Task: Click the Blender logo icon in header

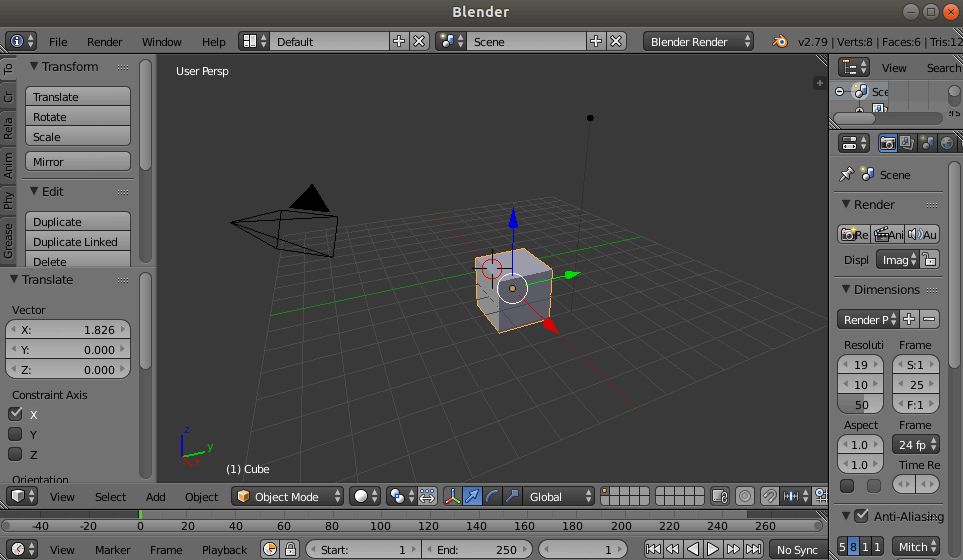Action: click(x=780, y=41)
